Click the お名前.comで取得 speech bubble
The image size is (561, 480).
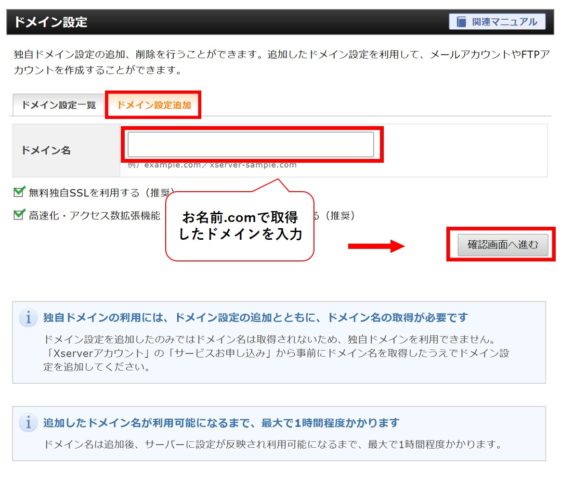pyautogui.click(x=240, y=225)
